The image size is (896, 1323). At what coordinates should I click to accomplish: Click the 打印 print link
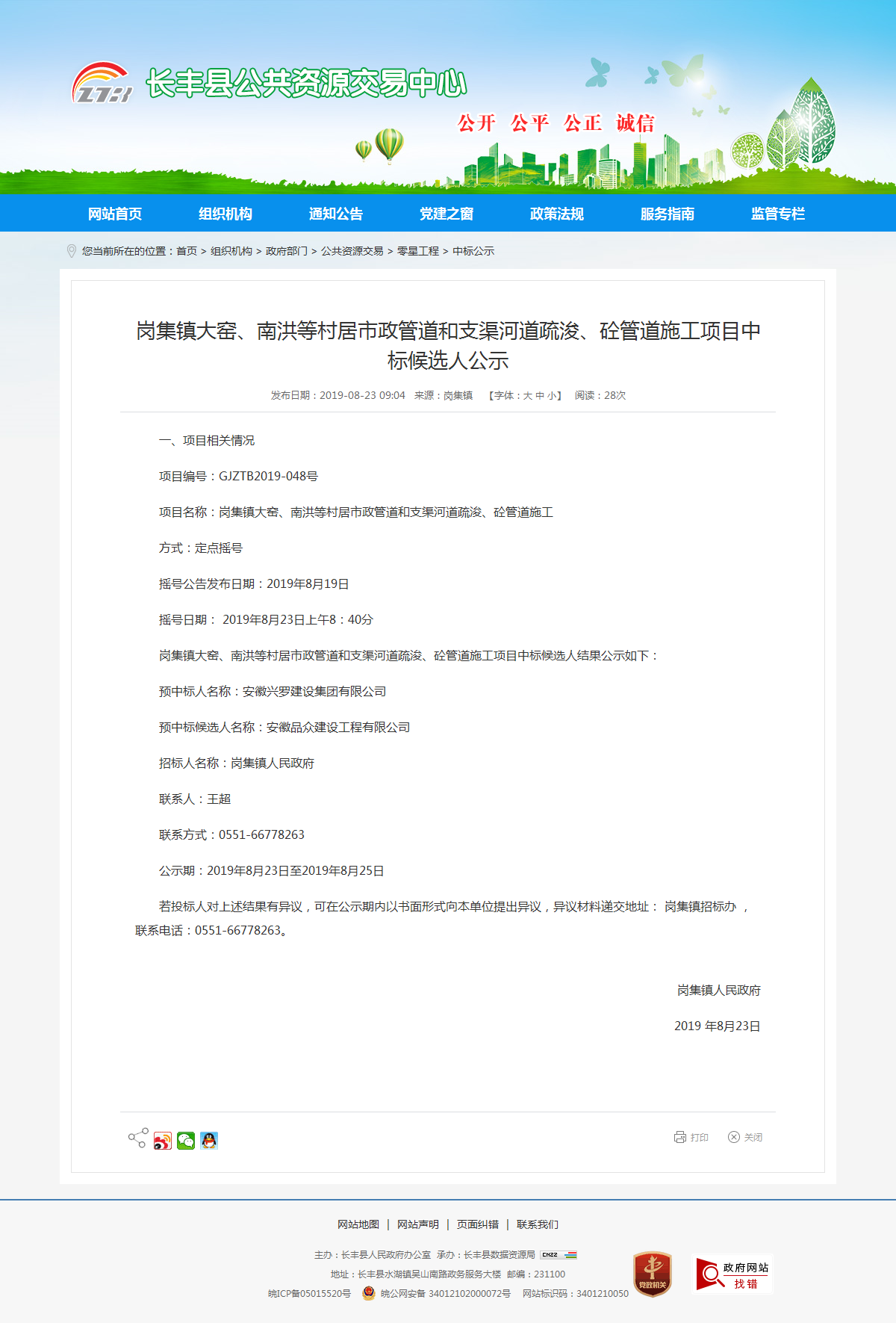click(x=700, y=1137)
